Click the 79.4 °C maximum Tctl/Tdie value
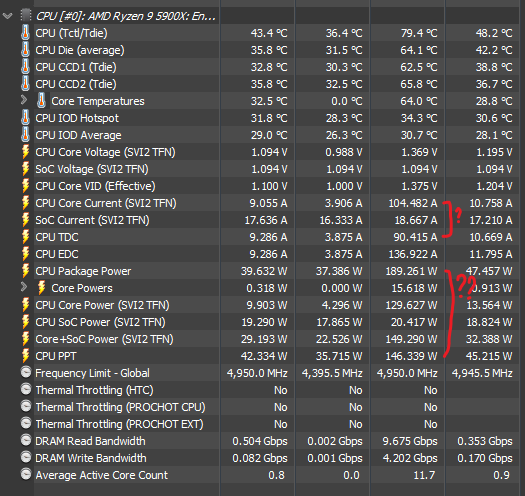The image size is (525, 496). click(x=419, y=33)
